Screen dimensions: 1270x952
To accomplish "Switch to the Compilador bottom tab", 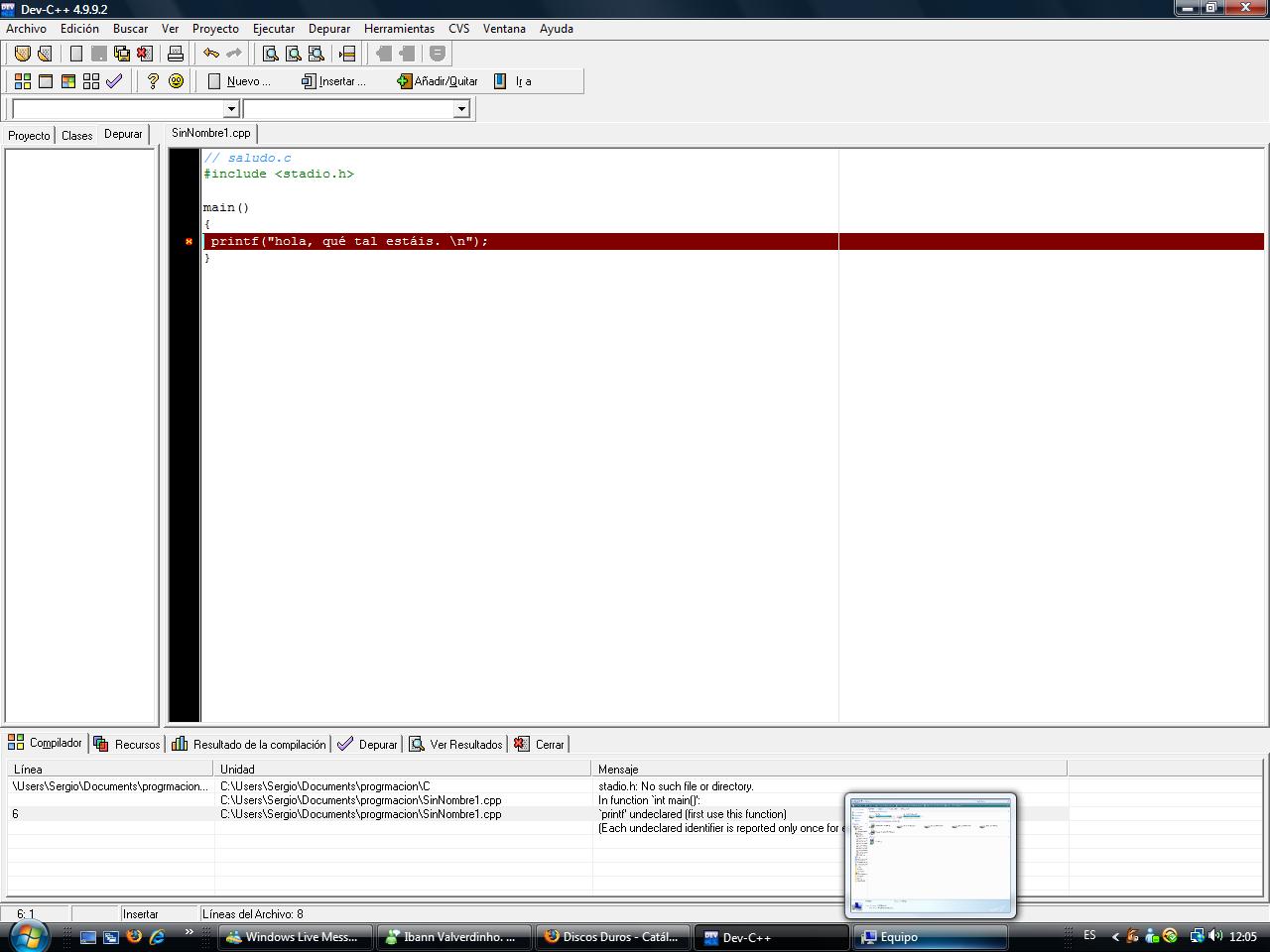I will click(46, 743).
